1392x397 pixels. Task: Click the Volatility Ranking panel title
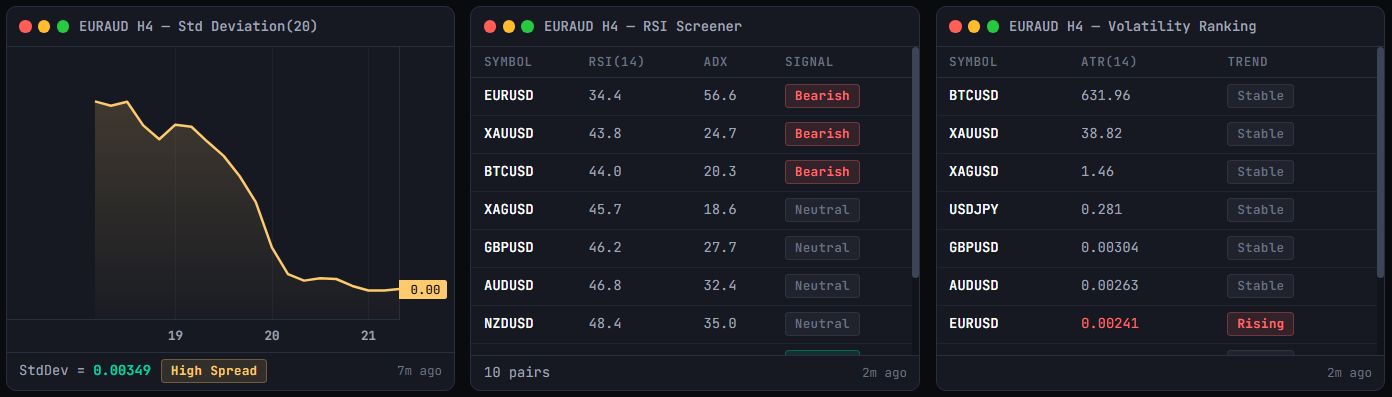coord(1133,26)
